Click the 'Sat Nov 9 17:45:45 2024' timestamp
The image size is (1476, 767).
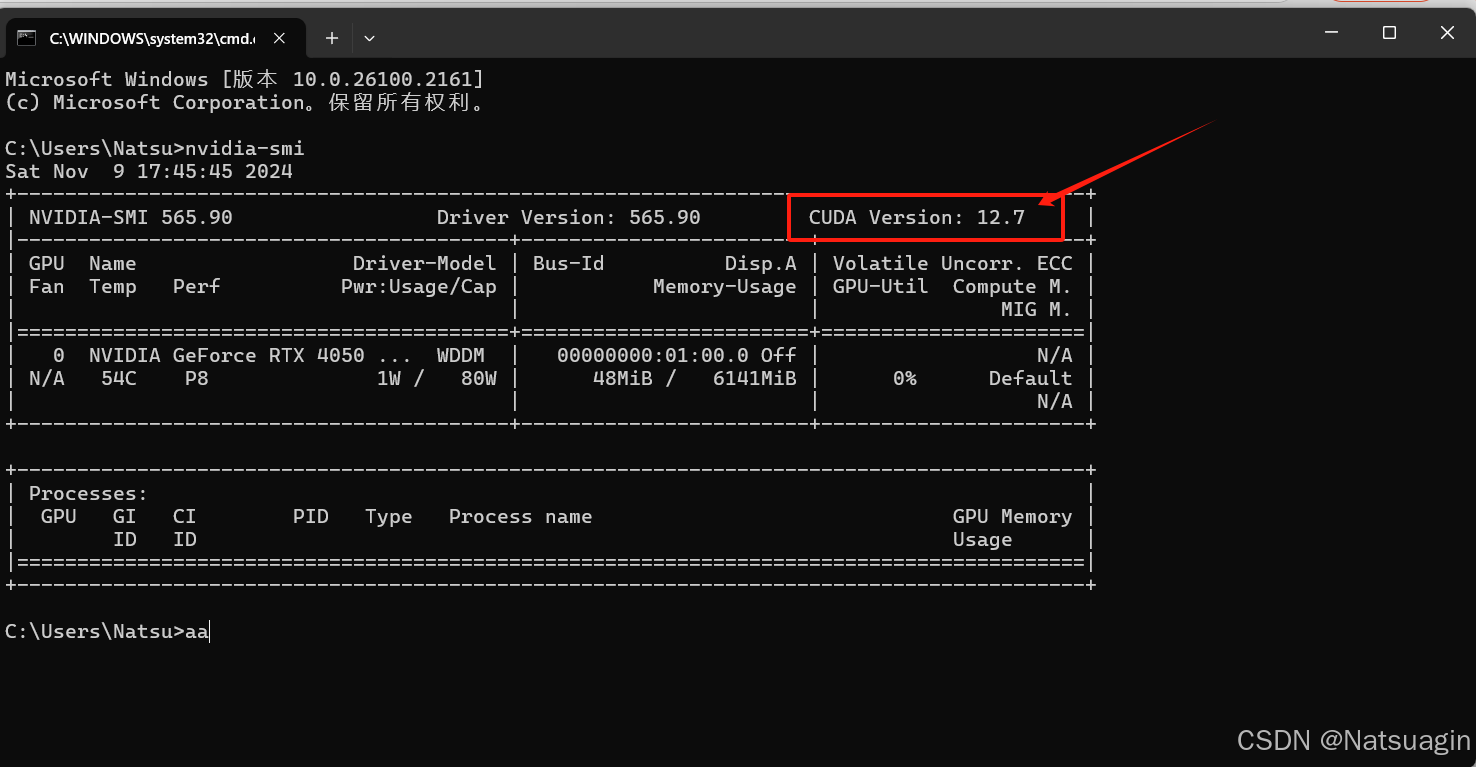149,171
